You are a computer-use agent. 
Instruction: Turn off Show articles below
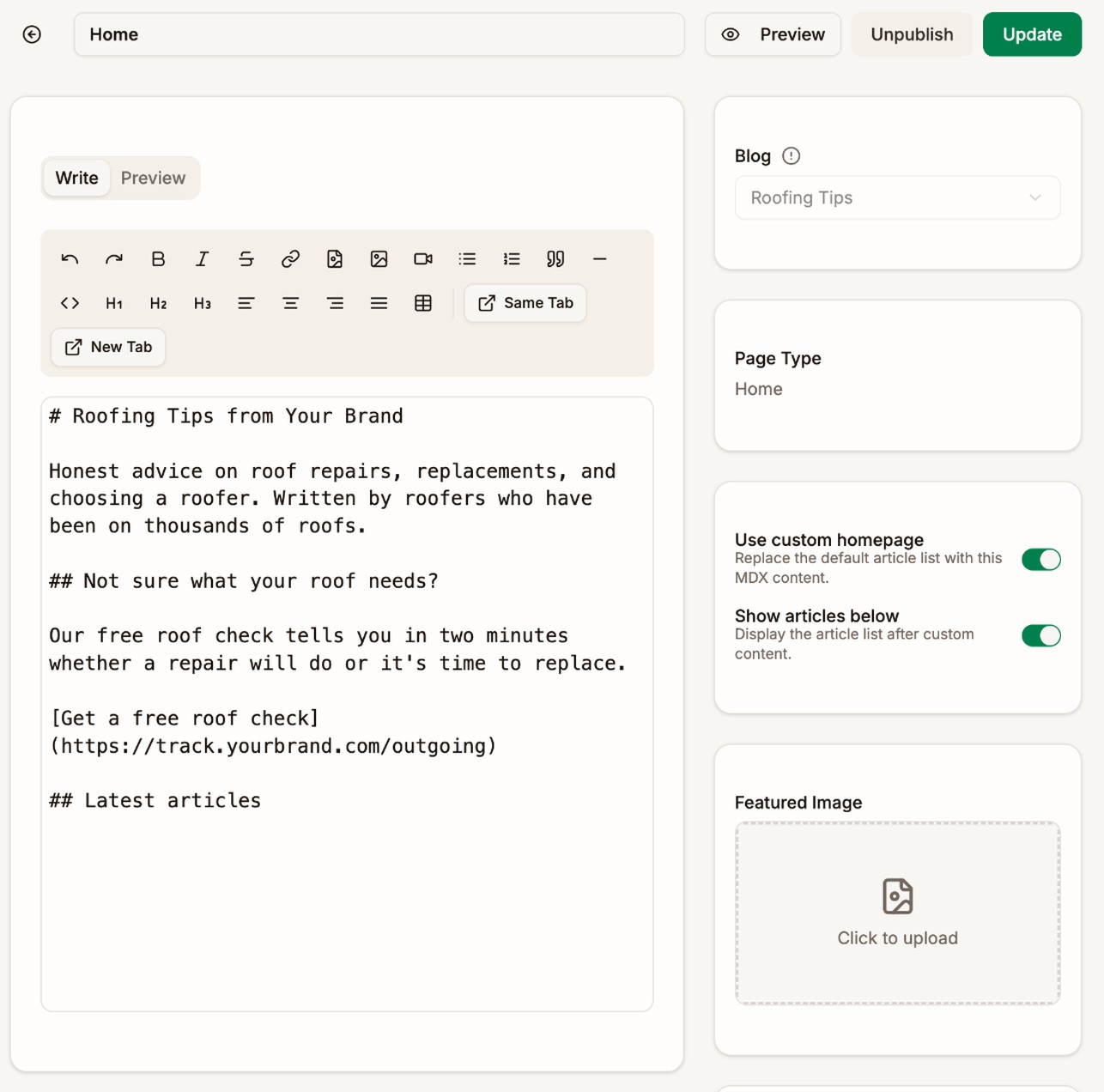(x=1041, y=635)
